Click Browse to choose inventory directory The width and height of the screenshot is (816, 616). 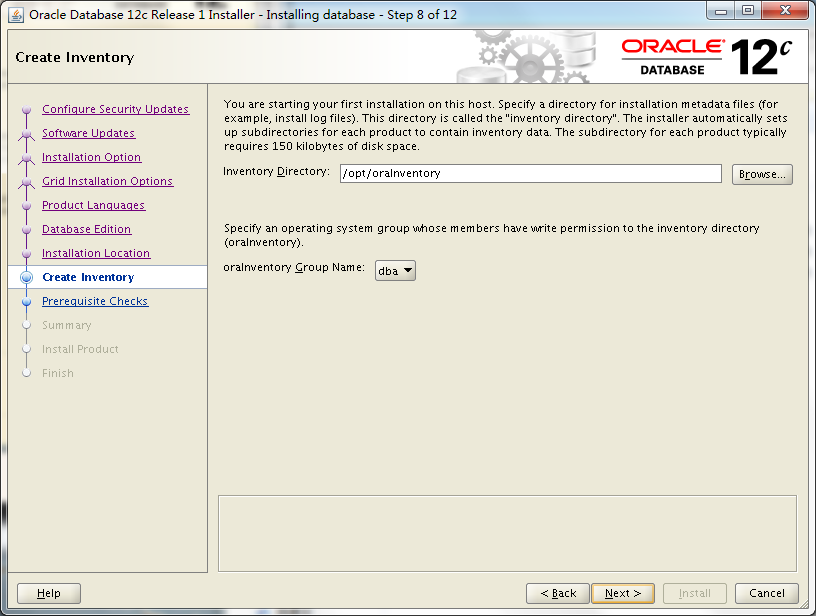pyautogui.click(x=763, y=173)
